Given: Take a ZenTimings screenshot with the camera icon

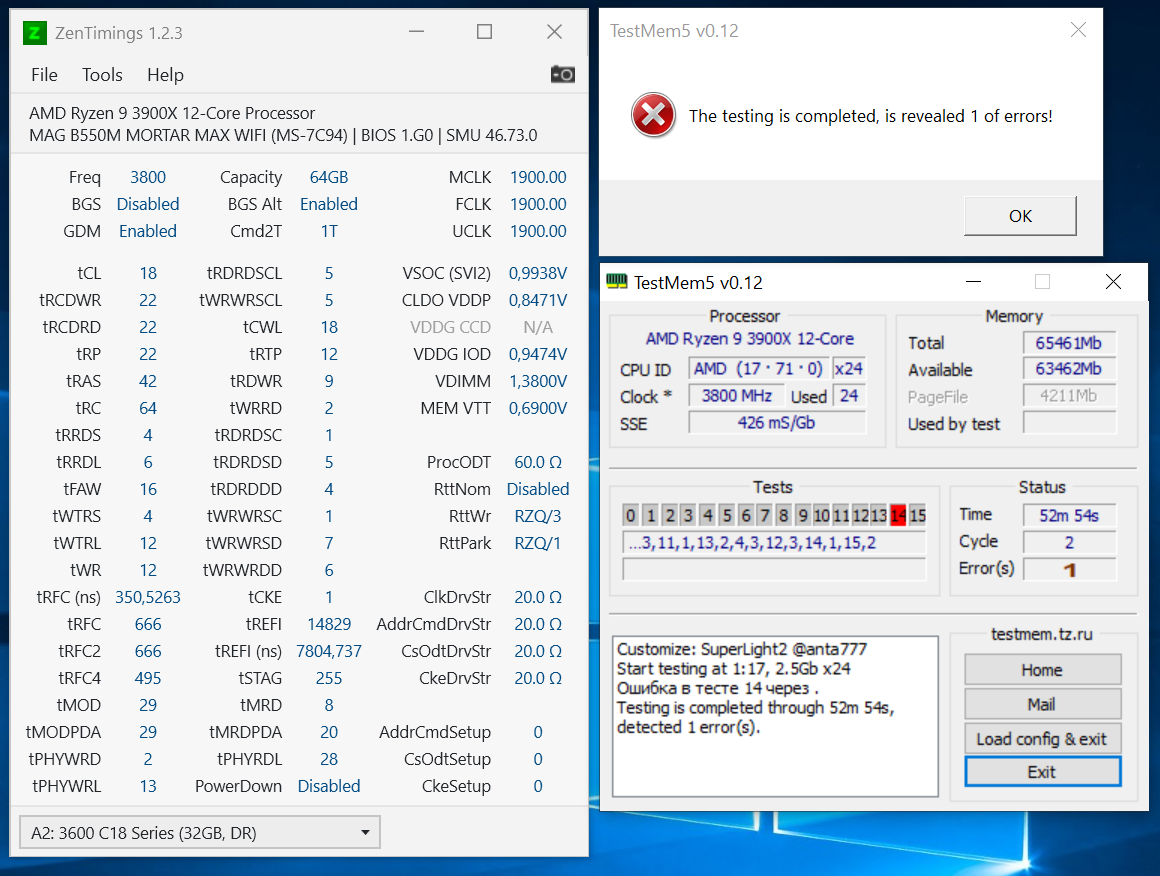Looking at the screenshot, I should pos(562,74).
